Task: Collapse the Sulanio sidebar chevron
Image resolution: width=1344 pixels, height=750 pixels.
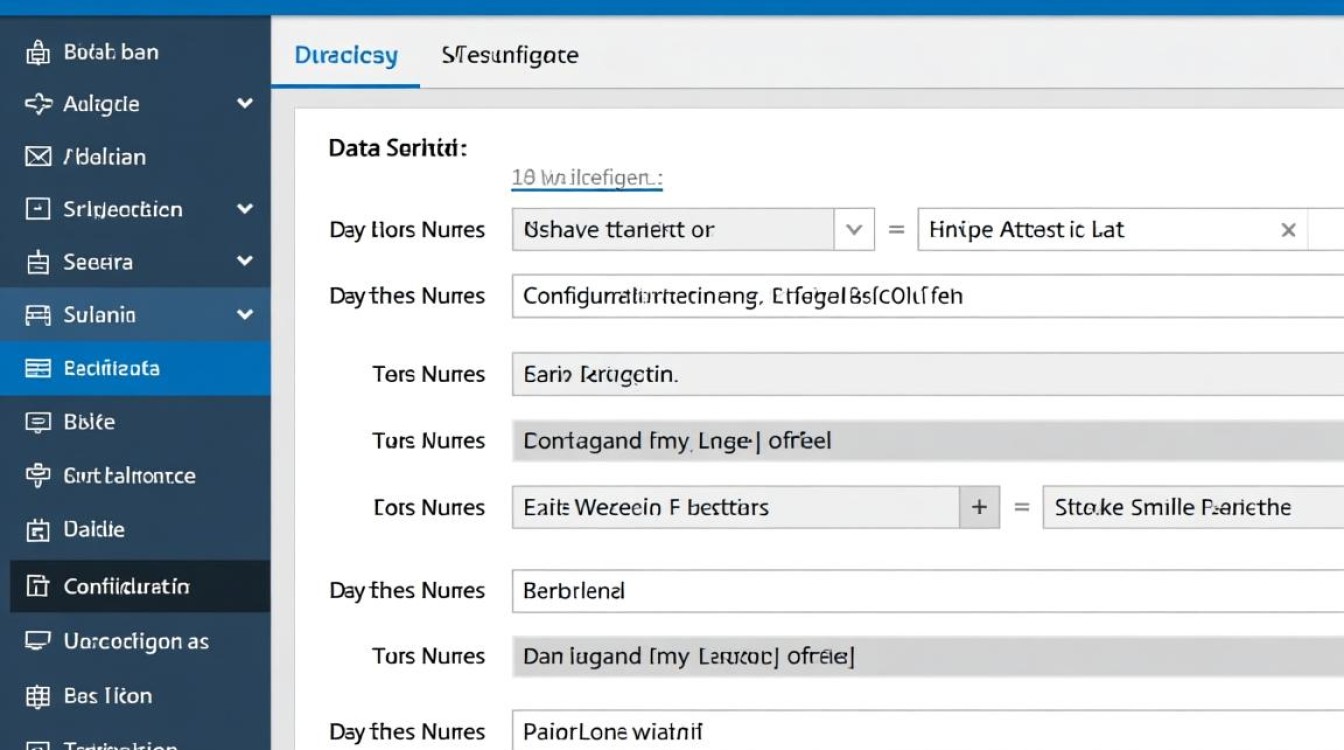Action: click(244, 315)
